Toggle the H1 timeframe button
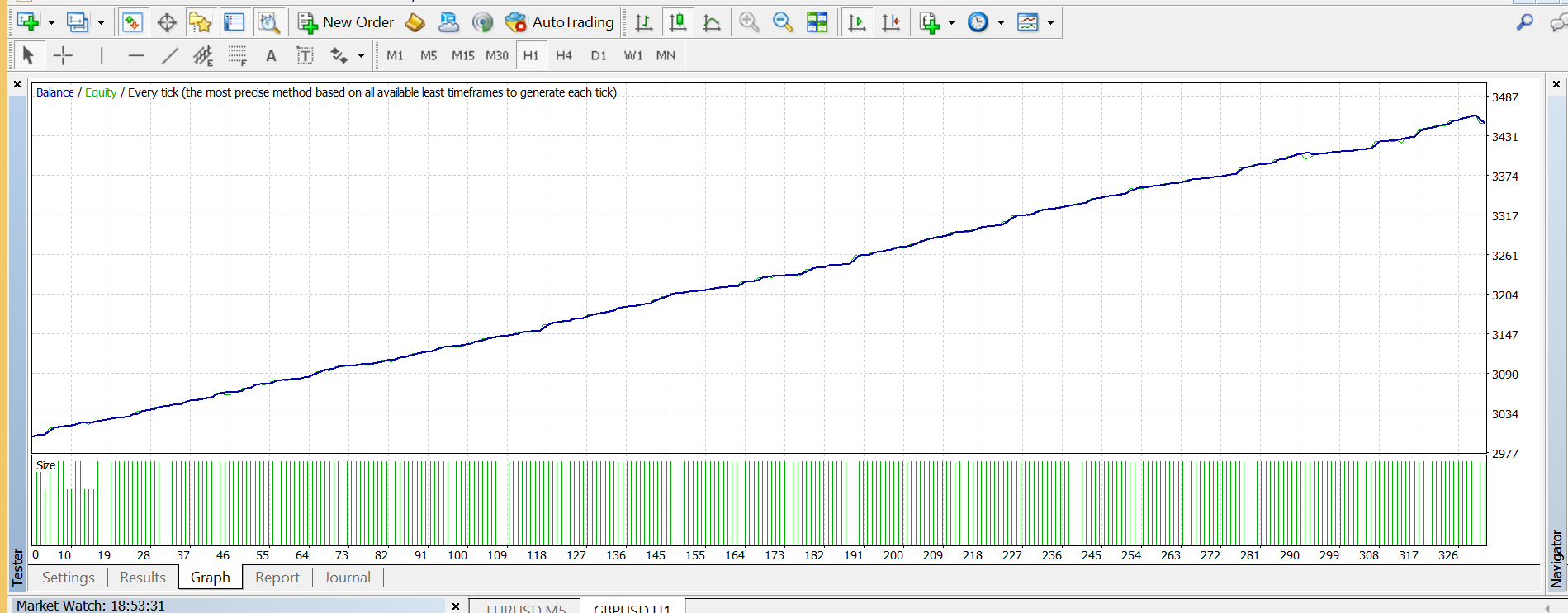 click(x=531, y=55)
